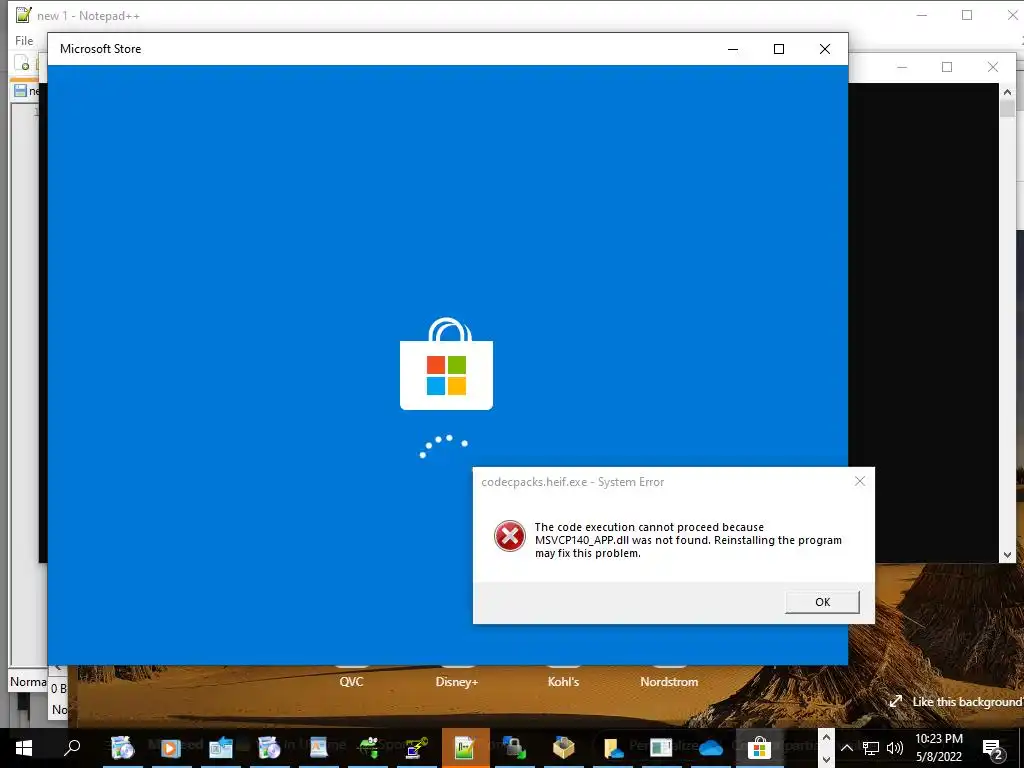Click the Nordstrom label on the desktop
This screenshot has width=1024, height=768.
[x=669, y=682]
